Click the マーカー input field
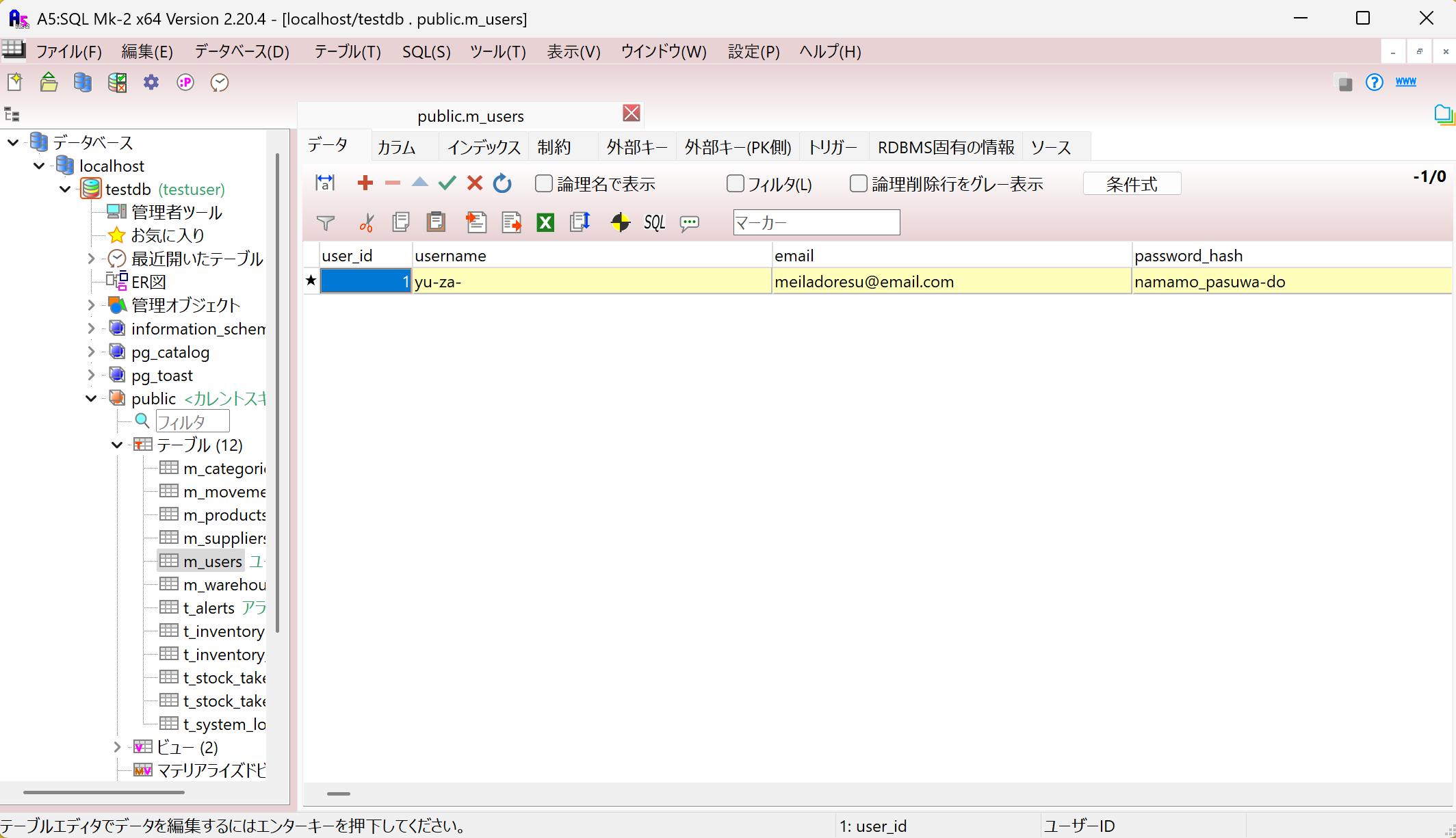 [x=816, y=222]
